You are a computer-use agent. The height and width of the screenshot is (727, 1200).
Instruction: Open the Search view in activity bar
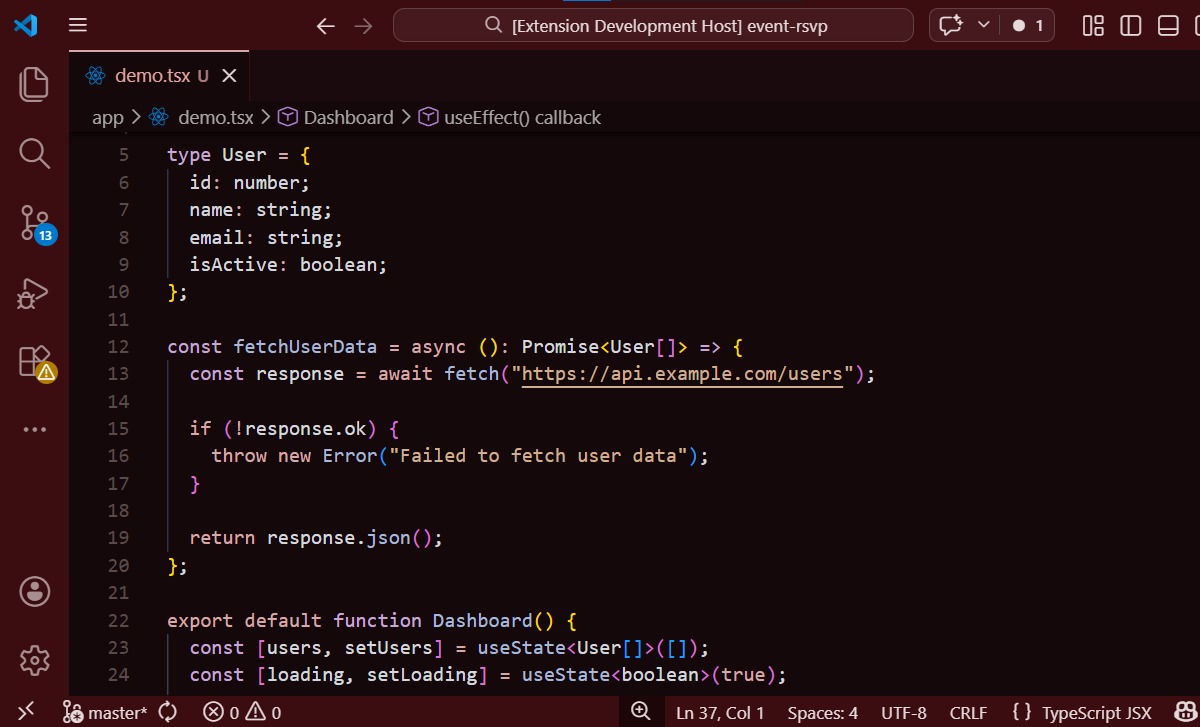34,153
